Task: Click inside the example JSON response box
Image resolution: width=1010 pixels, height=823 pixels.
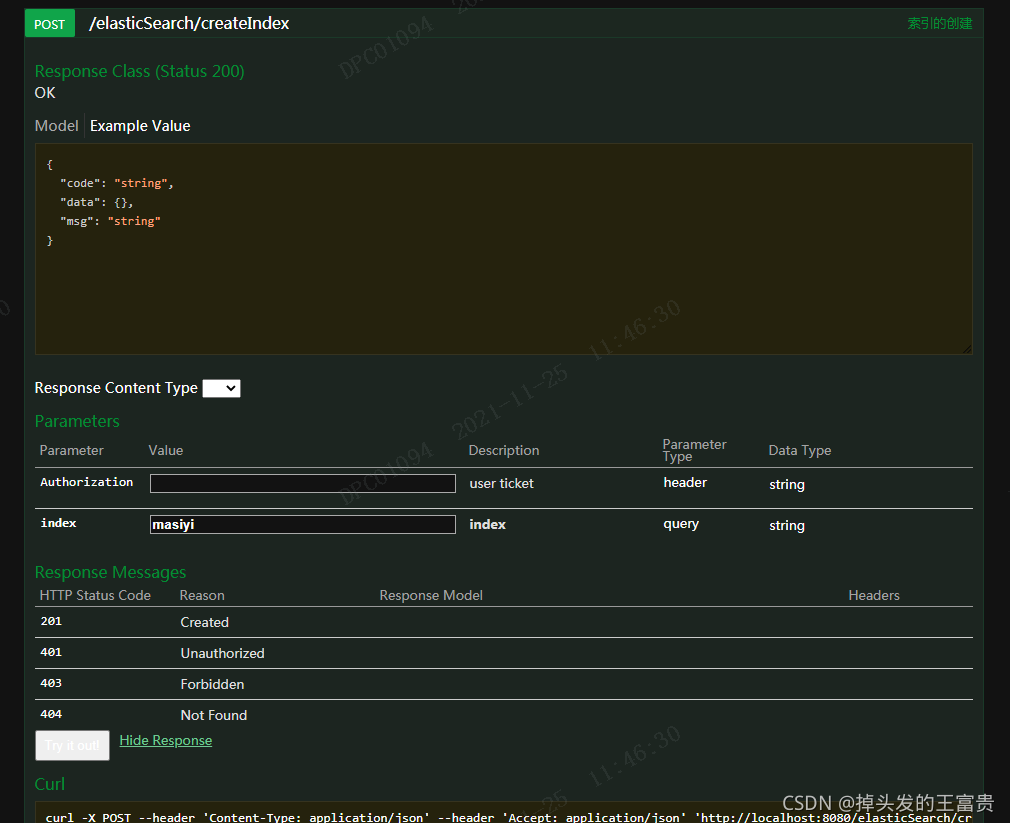Action: (x=503, y=249)
